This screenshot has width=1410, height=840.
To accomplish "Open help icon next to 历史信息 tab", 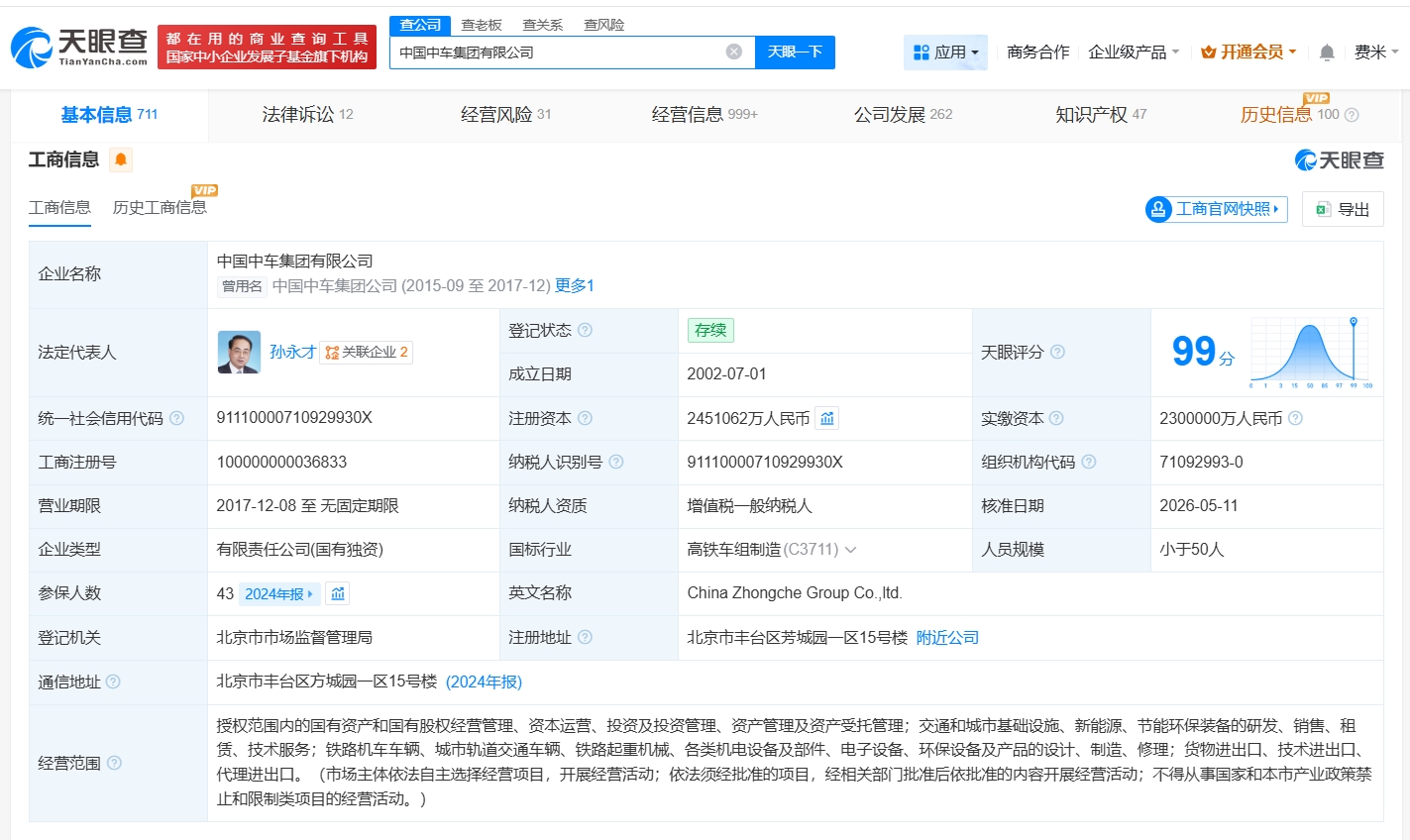I will point(1352,115).
